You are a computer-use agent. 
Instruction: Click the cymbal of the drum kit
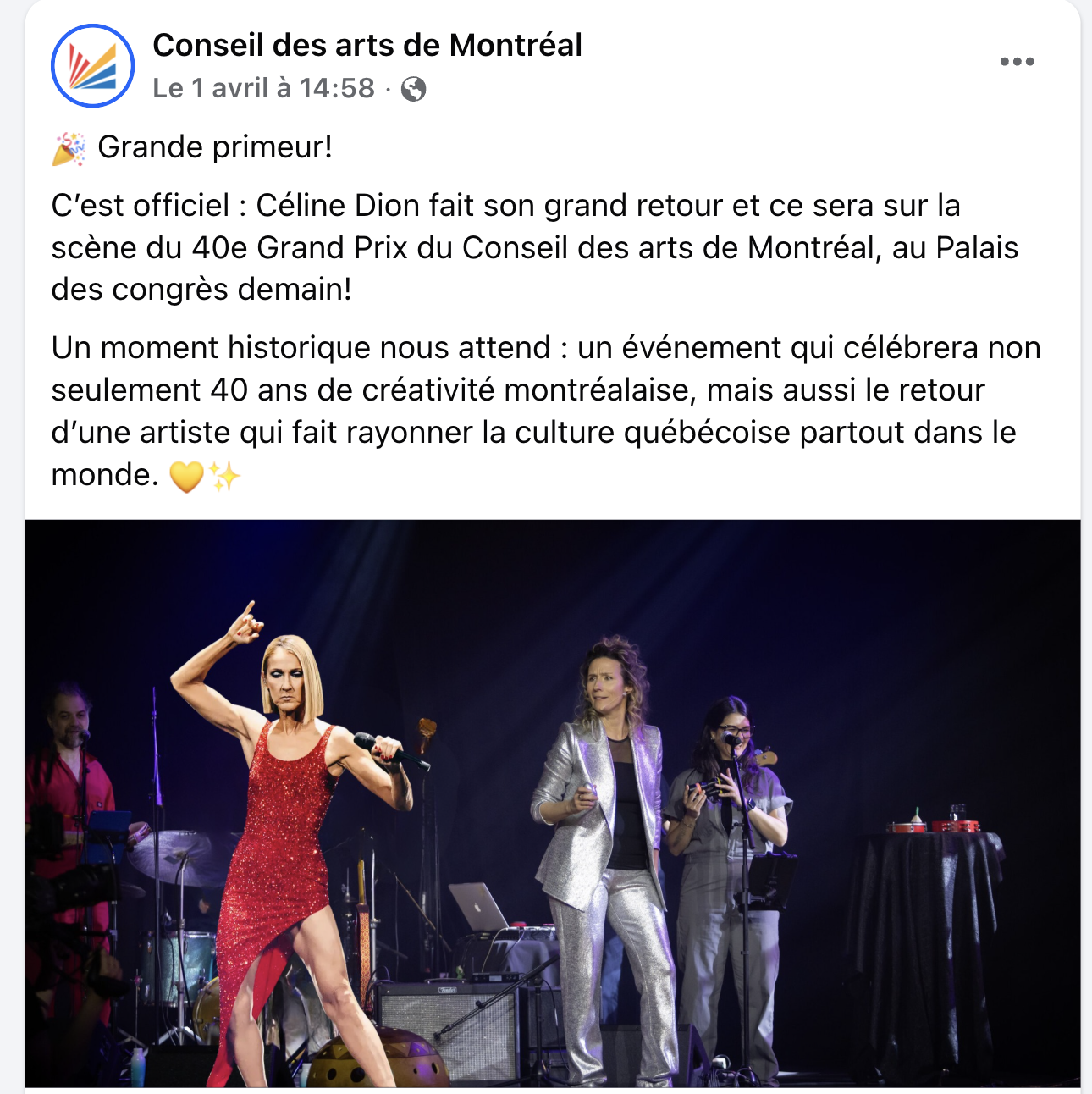point(182,855)
